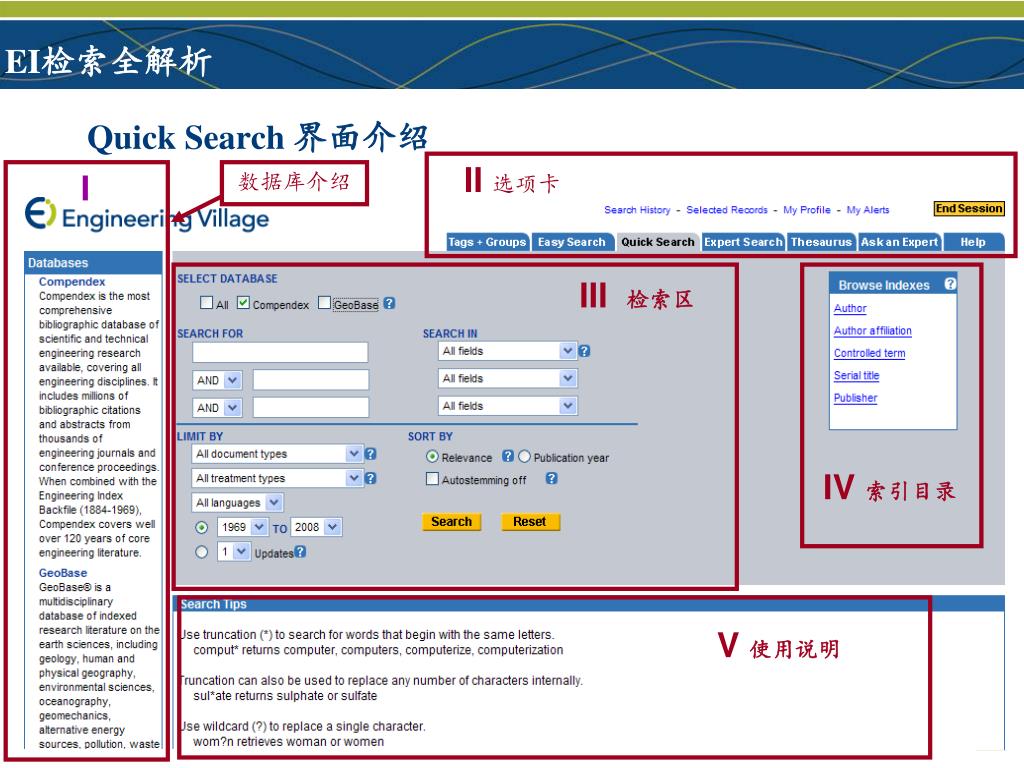Expand second All fields dropdown
1024x768 pixels.
tap(507, 378)
